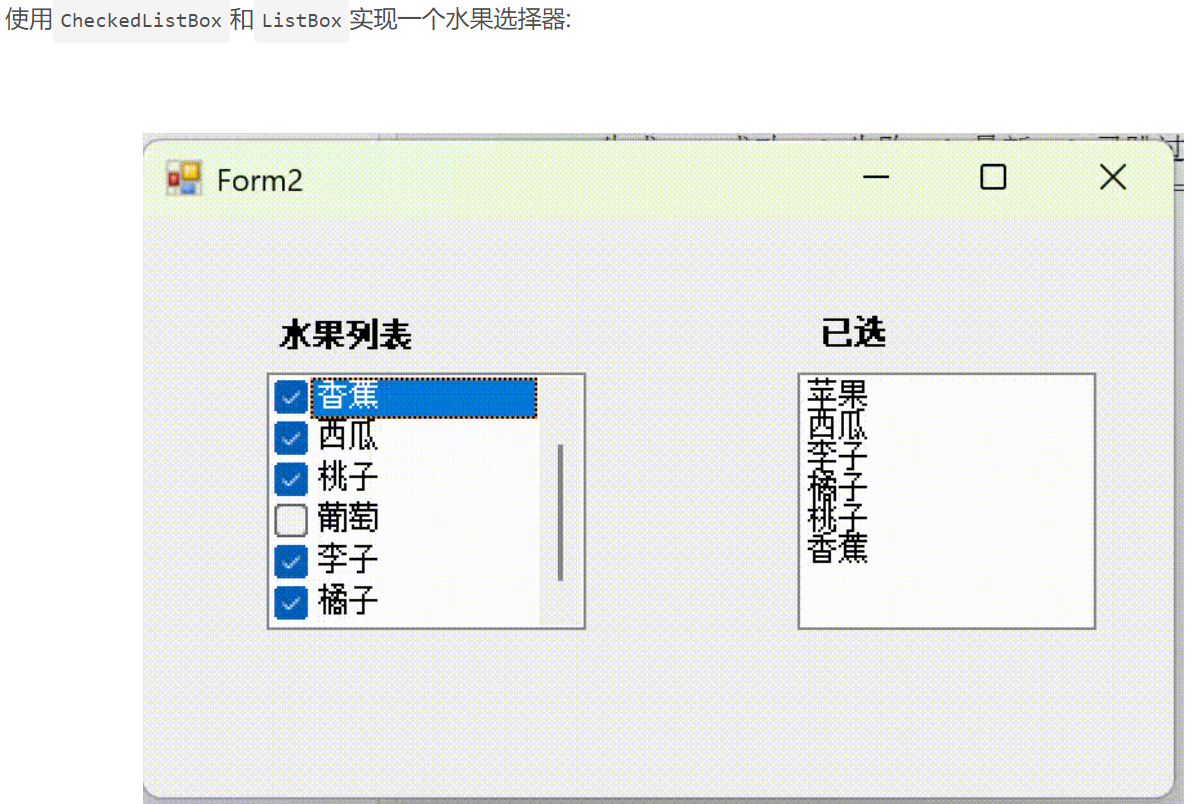Select 香蕉 in the 已选 list
1192x804 pixels.
click(837, 549)
